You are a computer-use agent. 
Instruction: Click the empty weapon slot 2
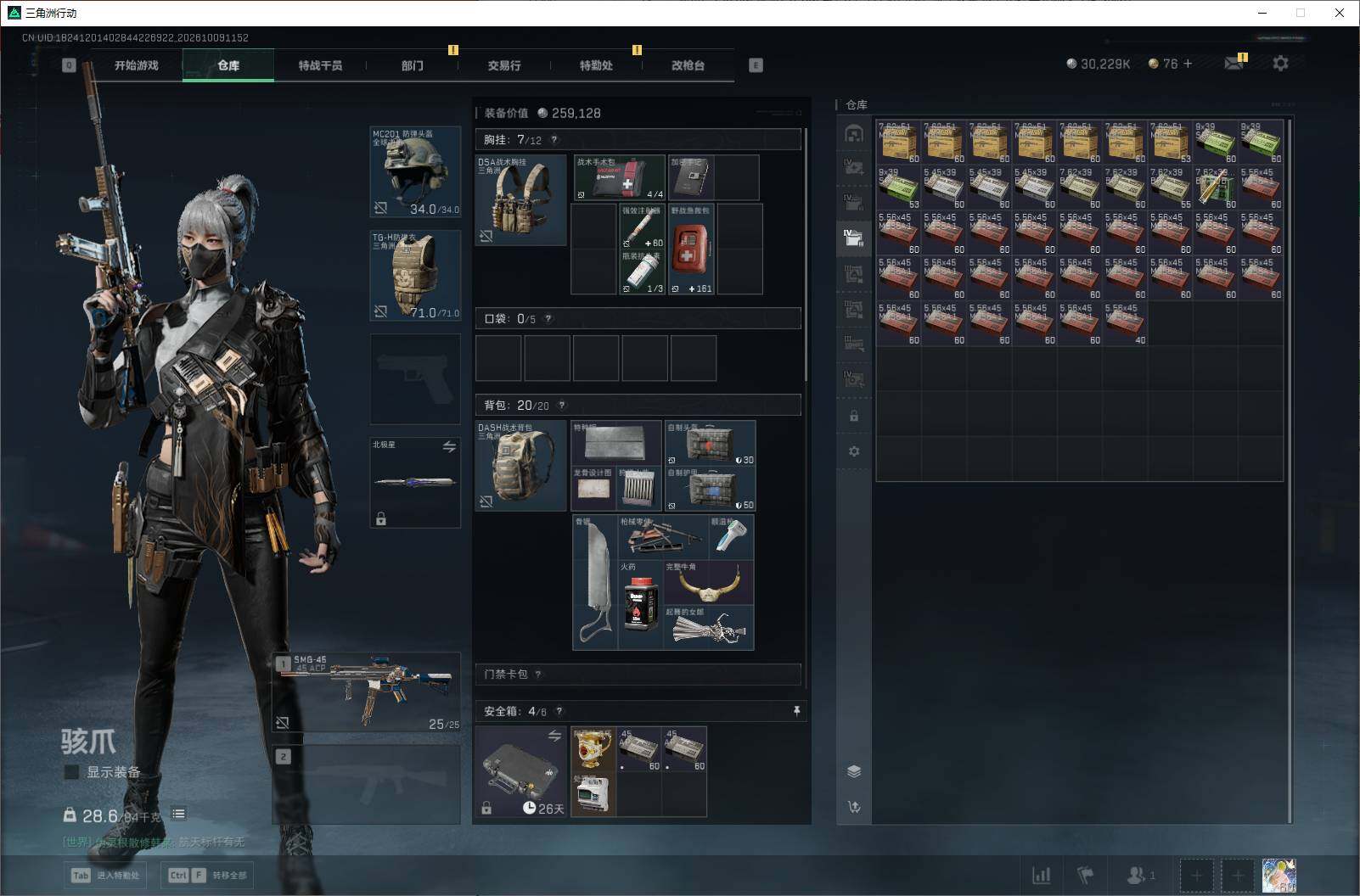pyautogui.click(x=367, y=785)
